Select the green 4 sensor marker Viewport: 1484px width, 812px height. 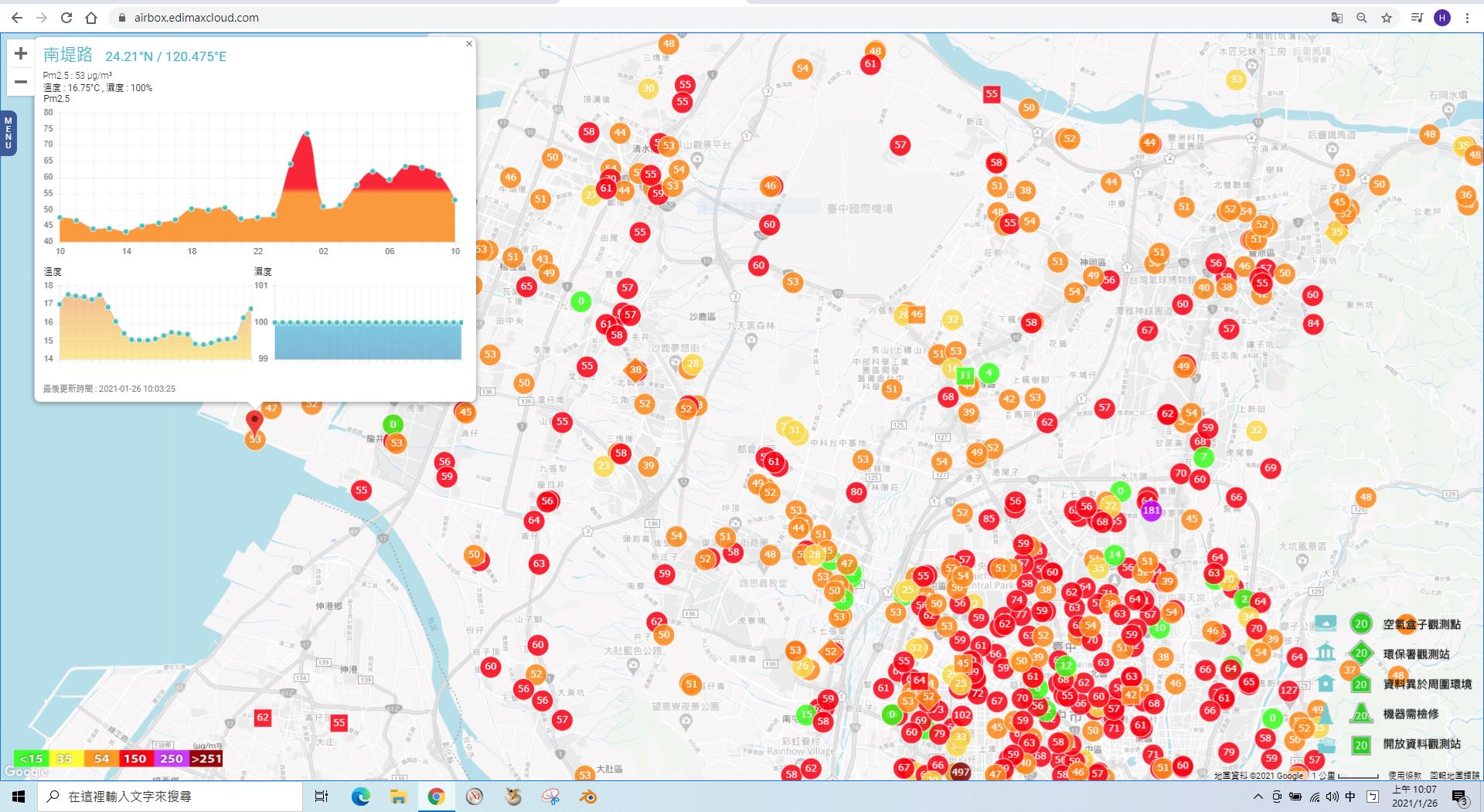[x=989, y=372]
